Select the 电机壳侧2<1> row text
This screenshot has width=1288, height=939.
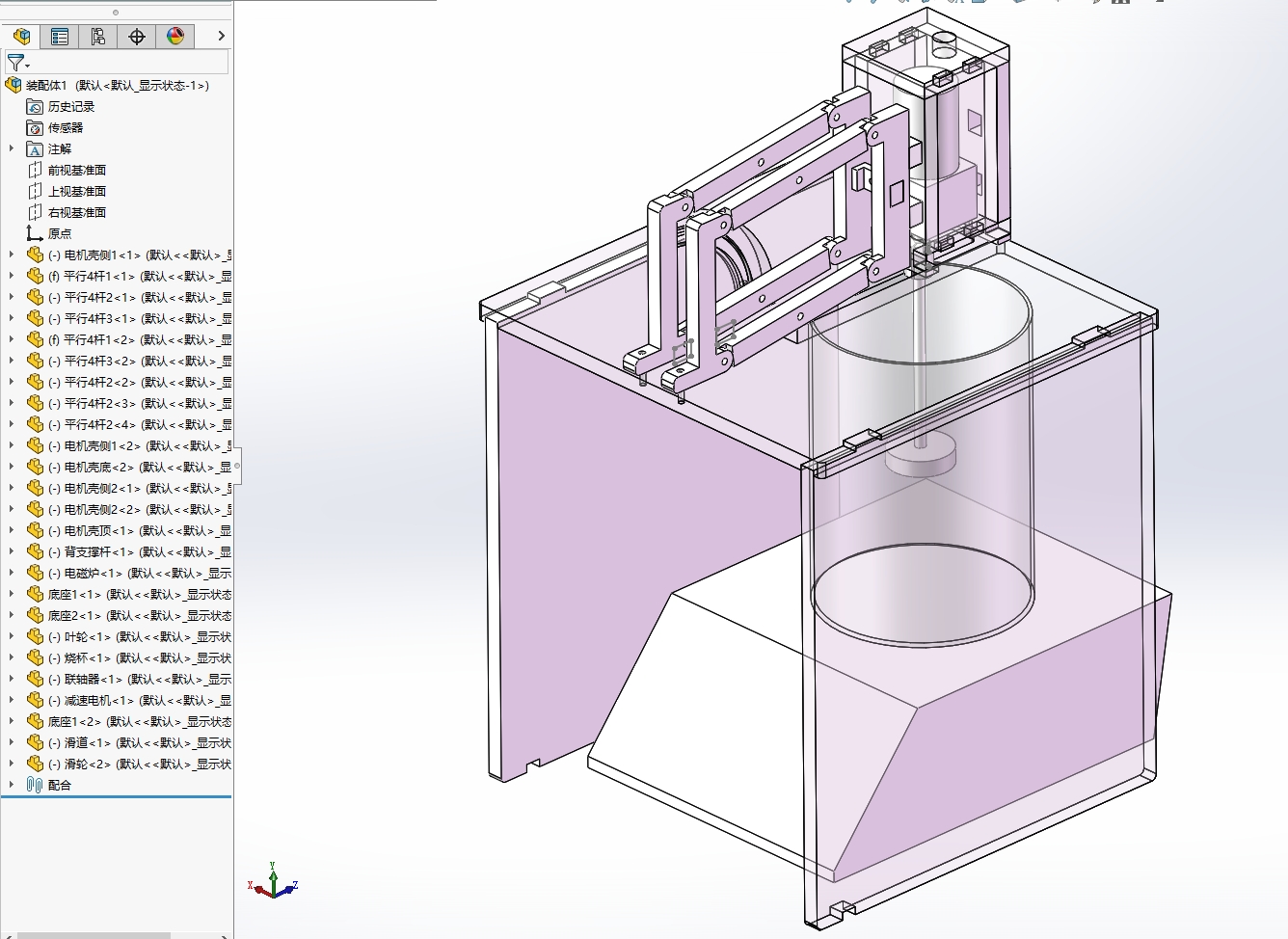click(140, 488)
